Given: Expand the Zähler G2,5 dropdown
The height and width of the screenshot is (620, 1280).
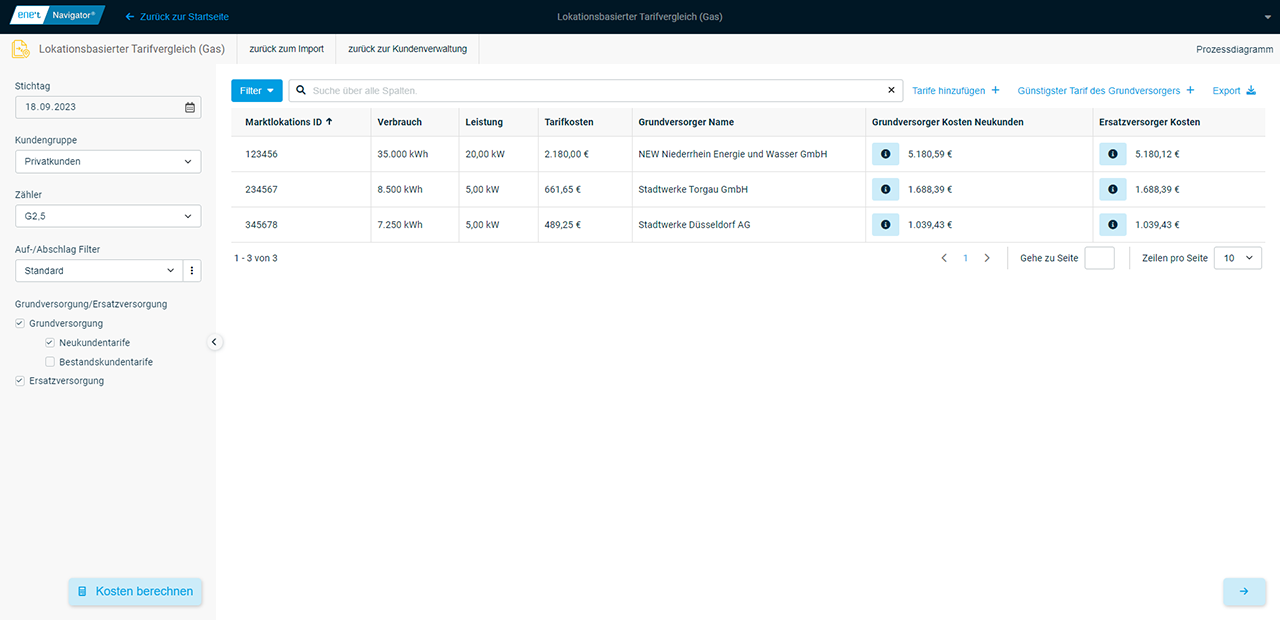Looking at the screenshot, I should (x=108, y=216).
